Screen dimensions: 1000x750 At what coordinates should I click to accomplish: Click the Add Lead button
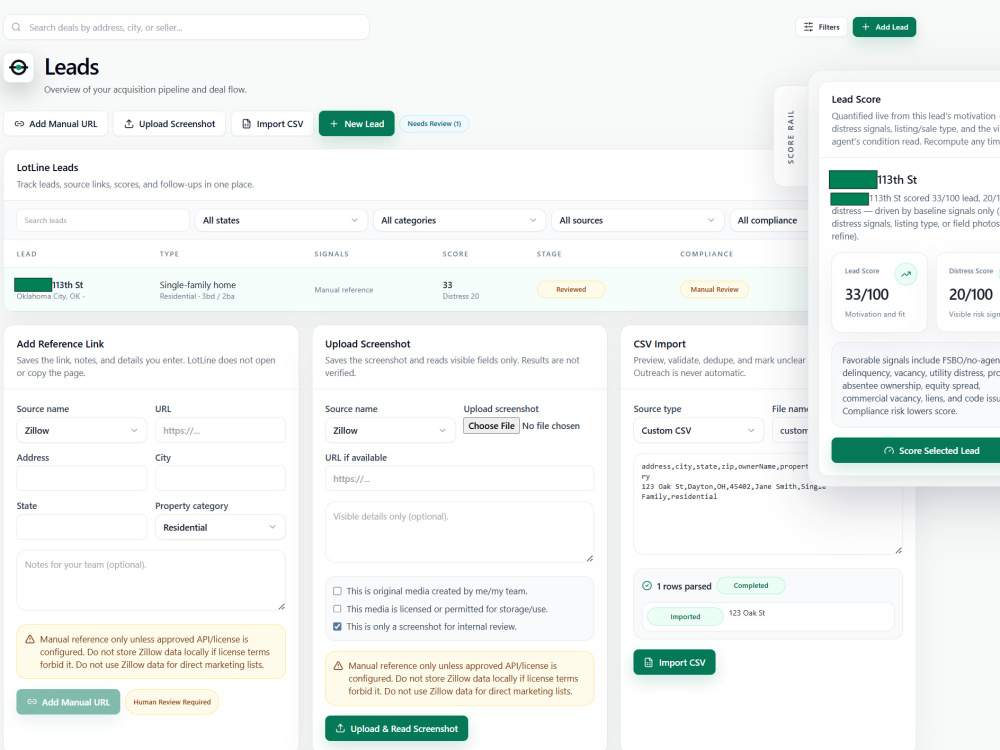884,27
